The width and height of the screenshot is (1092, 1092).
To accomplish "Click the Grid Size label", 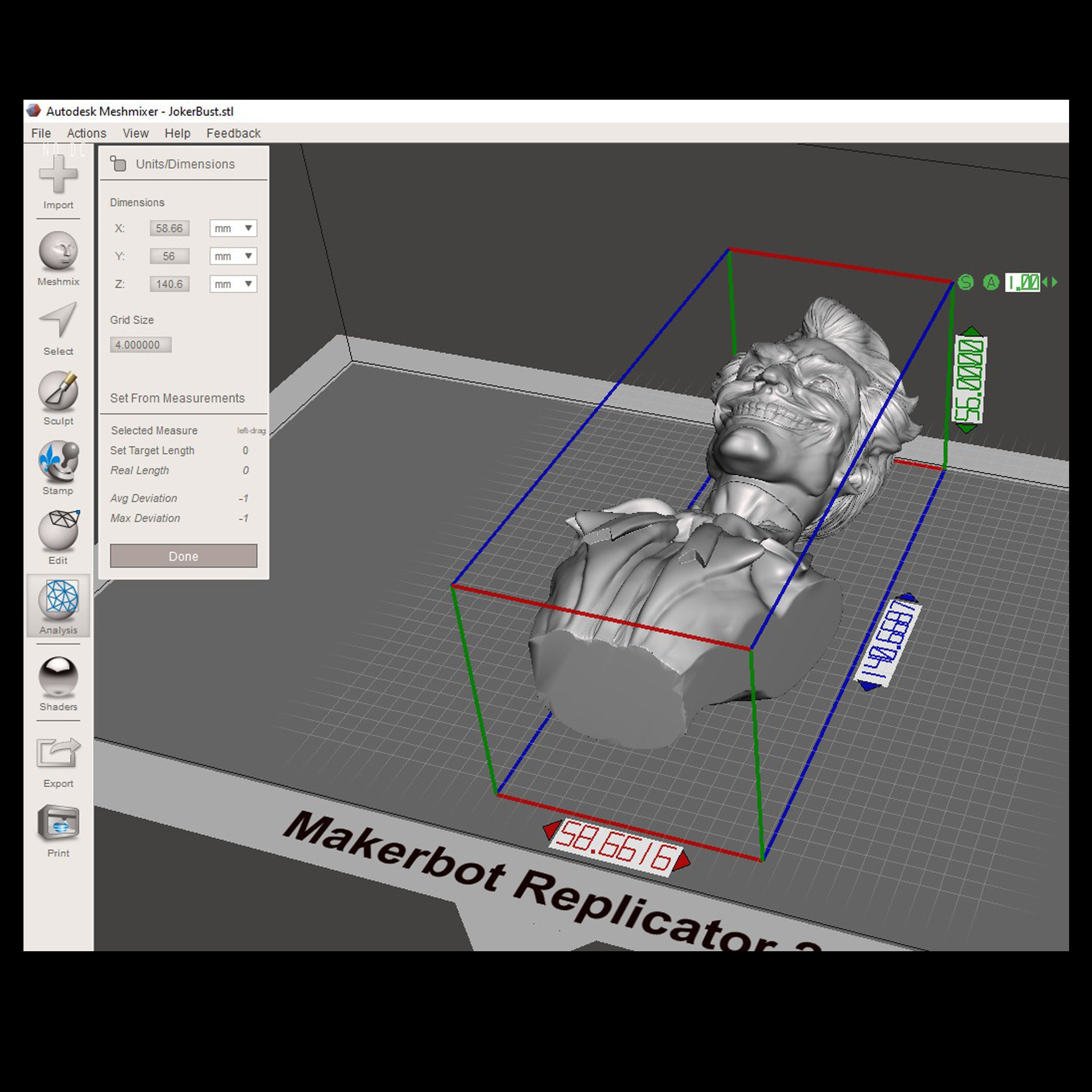I will pyautogui.click(x=132, y=320).
